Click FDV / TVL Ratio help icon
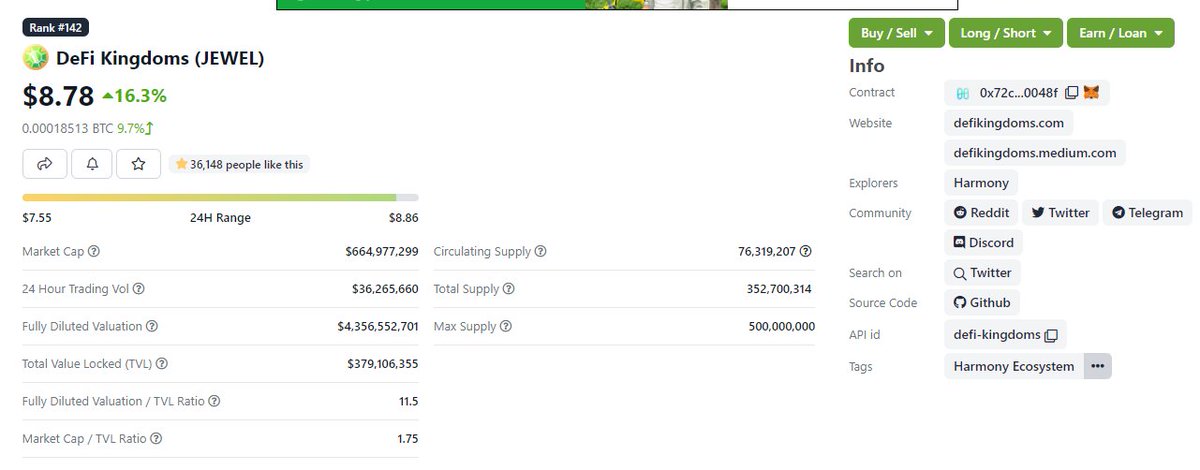This screenshot has width=1200, height=470. pyautogui.click(x=214, y=401)
